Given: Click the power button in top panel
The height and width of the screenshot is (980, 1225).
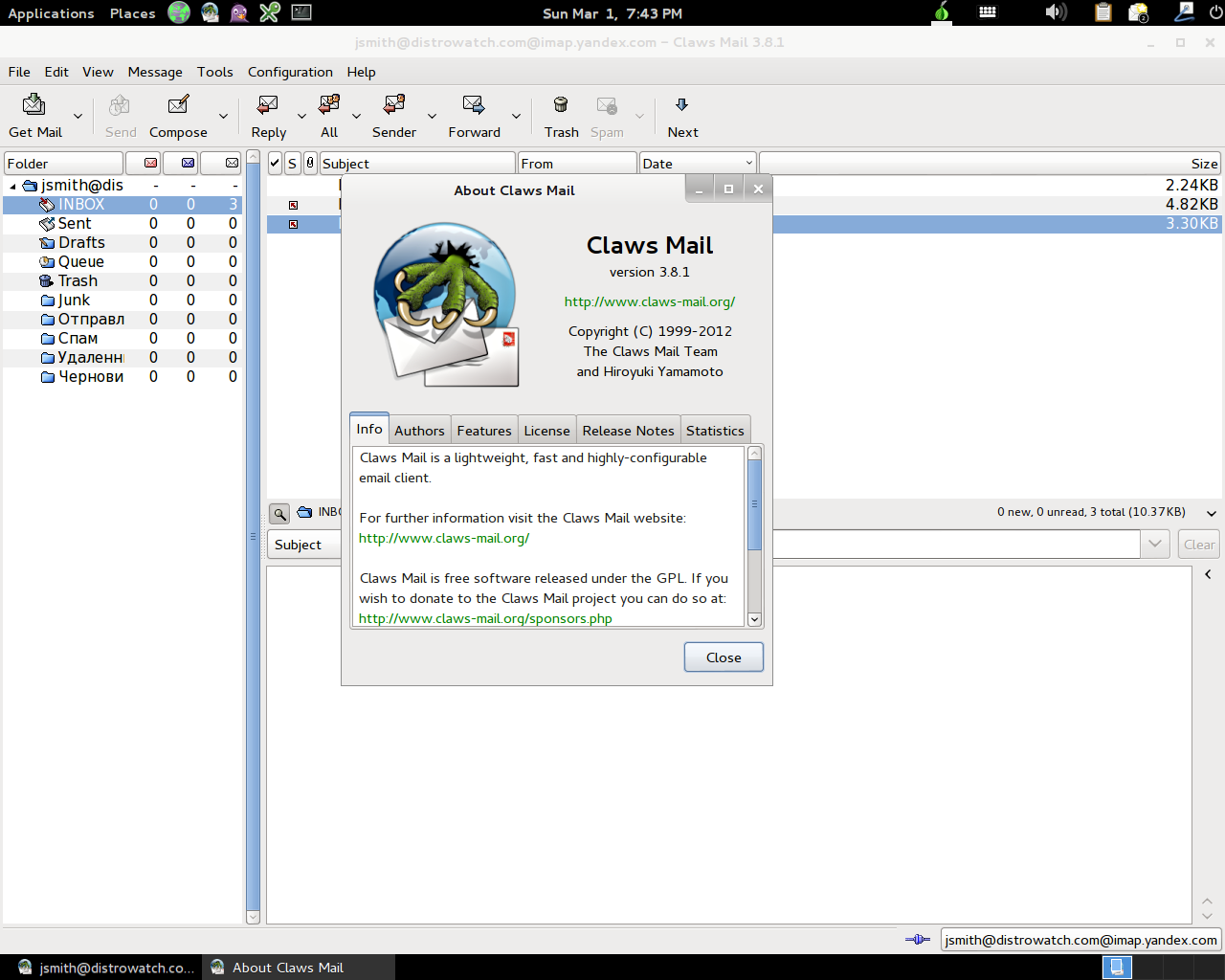Looking at the screenshot, I should pos(1215,12).
